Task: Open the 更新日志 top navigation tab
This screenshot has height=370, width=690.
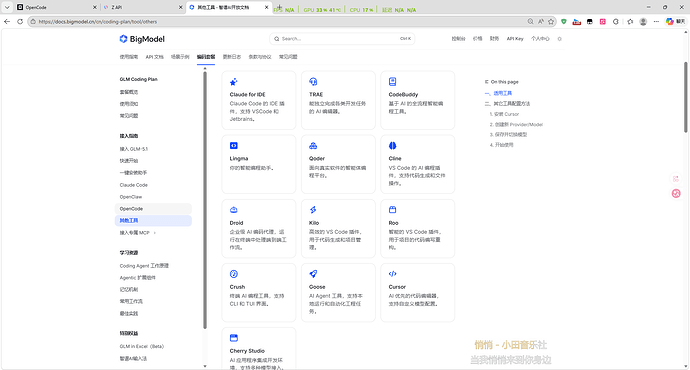Action: click(x=231, y=57)
